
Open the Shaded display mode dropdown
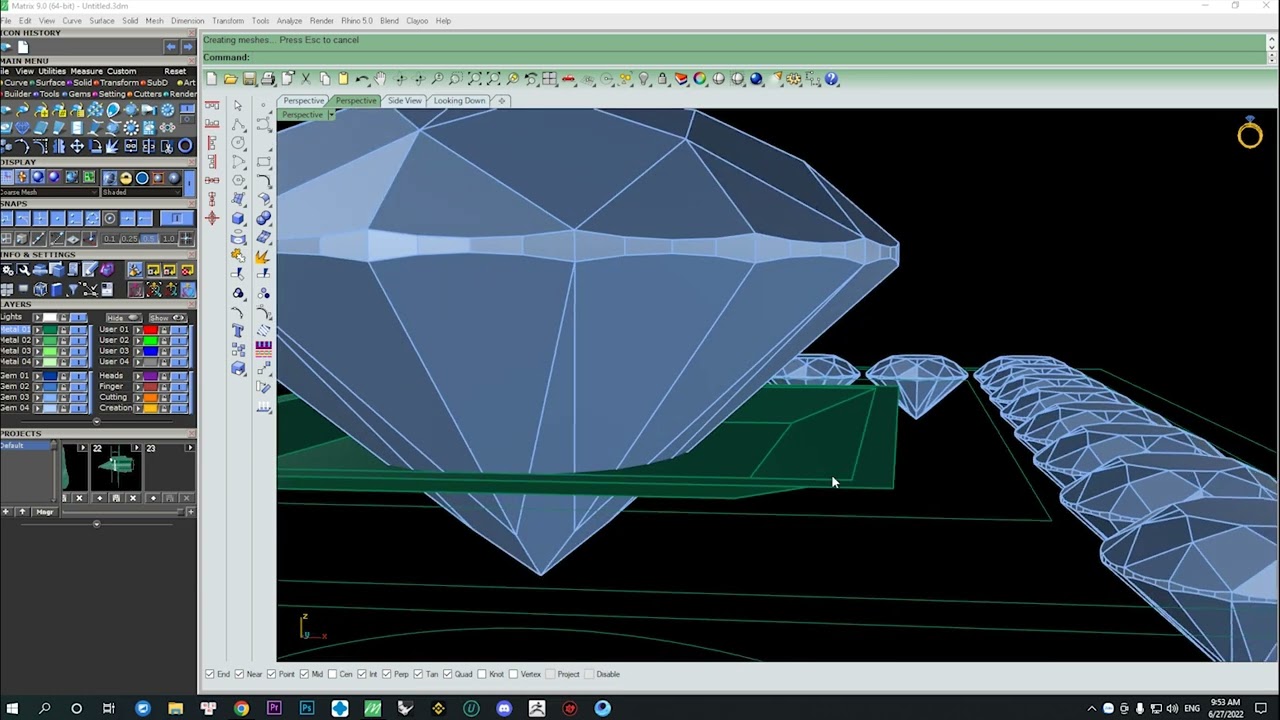point(146,192)
